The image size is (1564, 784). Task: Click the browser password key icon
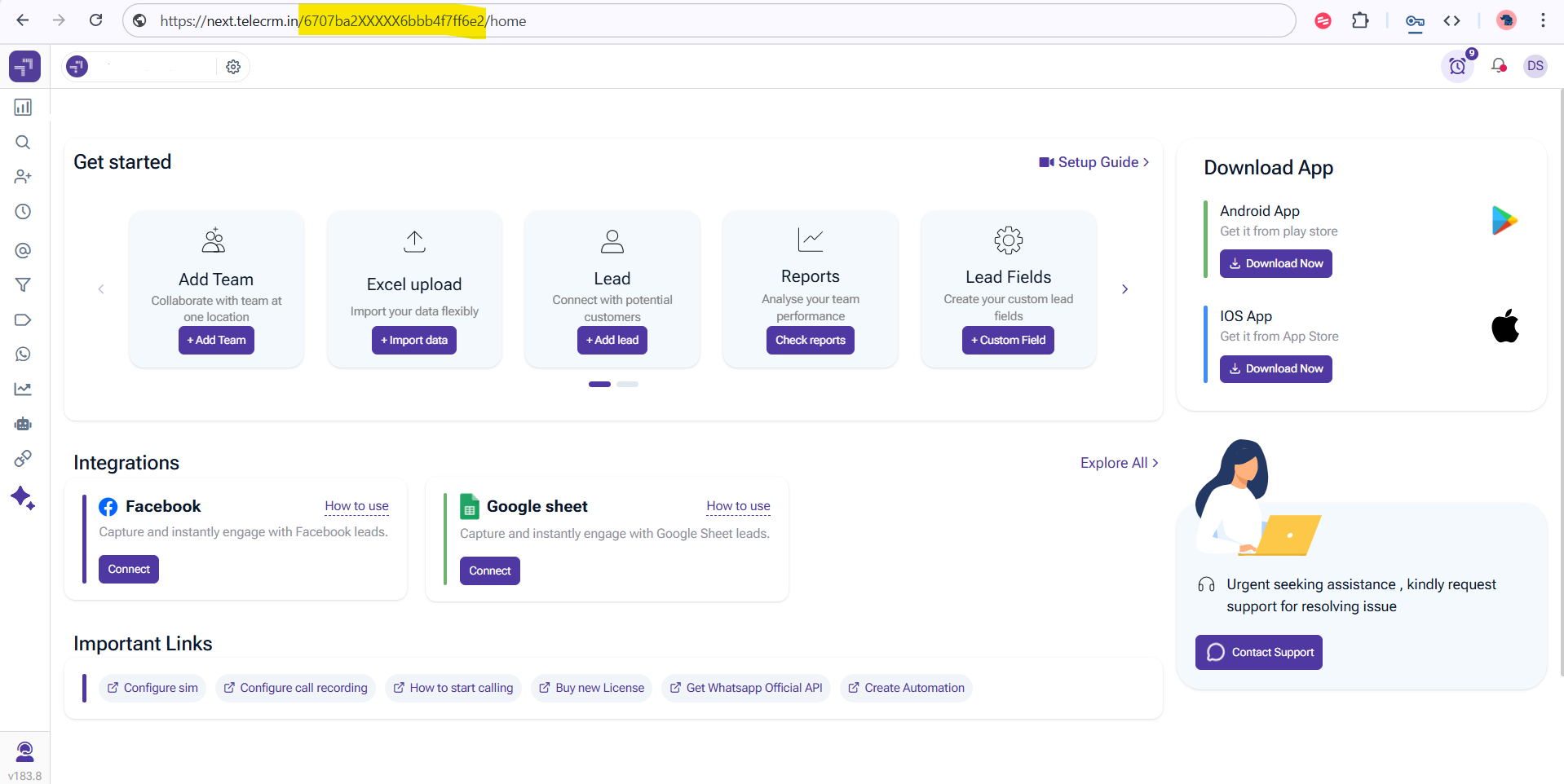(1415, 21)
